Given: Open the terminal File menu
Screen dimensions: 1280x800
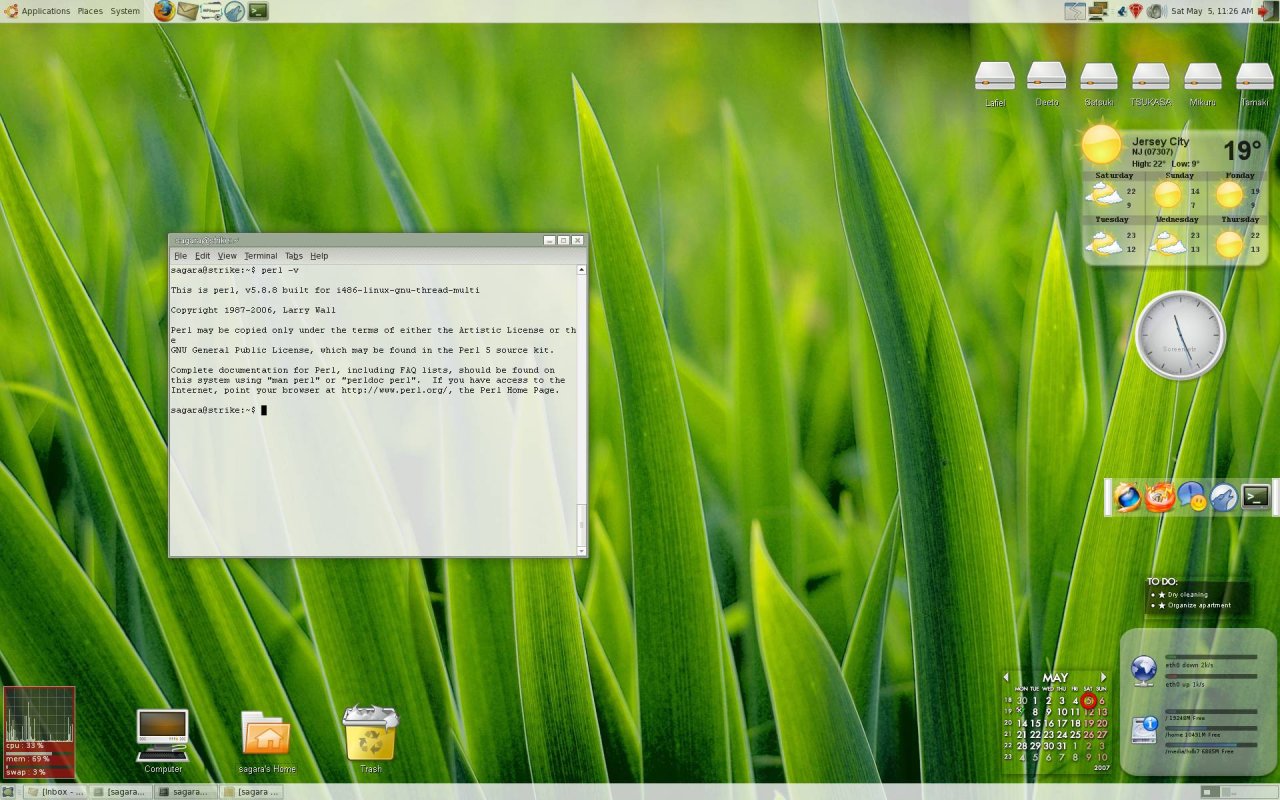Looking at the screenshot, I should (x=180, y=256).
